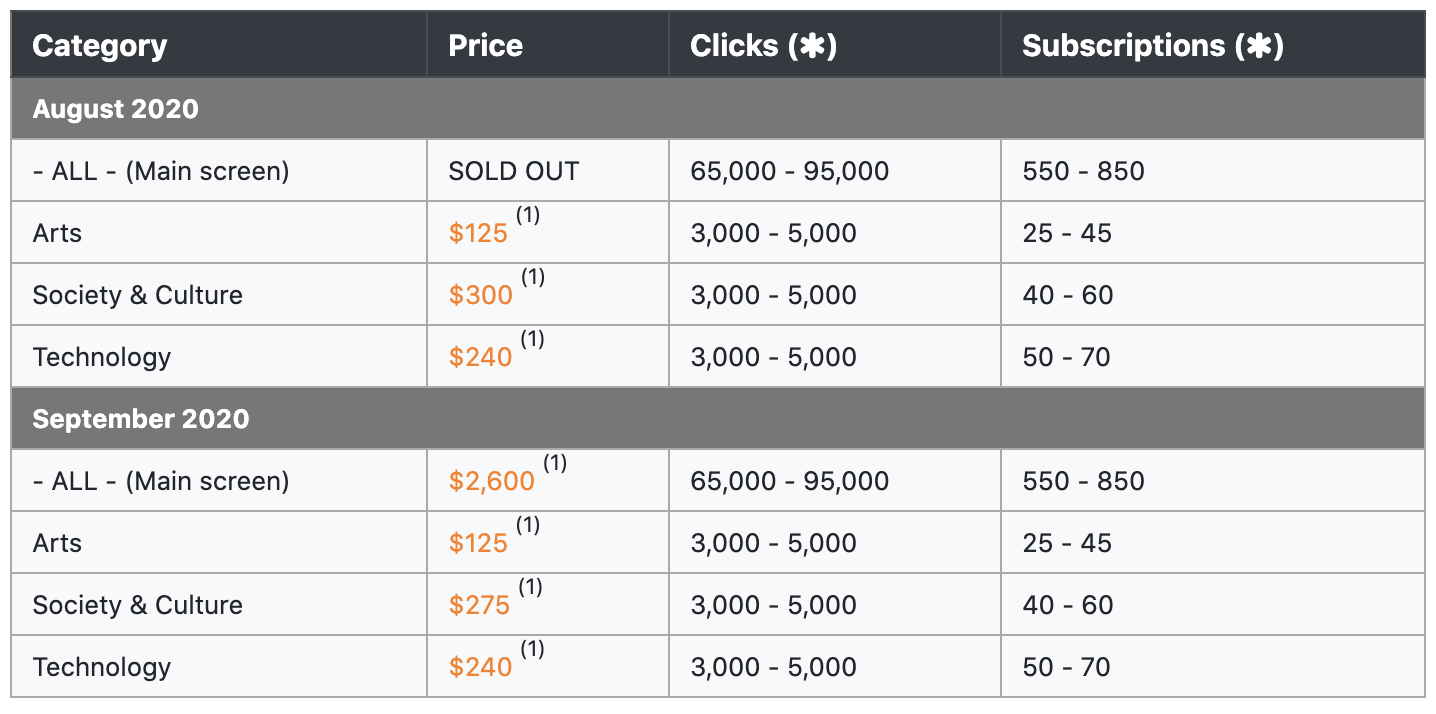Click the asterisk in the Clicks header
The width and height of the screenshot is (1436, 714).
(x=813, y=46)
